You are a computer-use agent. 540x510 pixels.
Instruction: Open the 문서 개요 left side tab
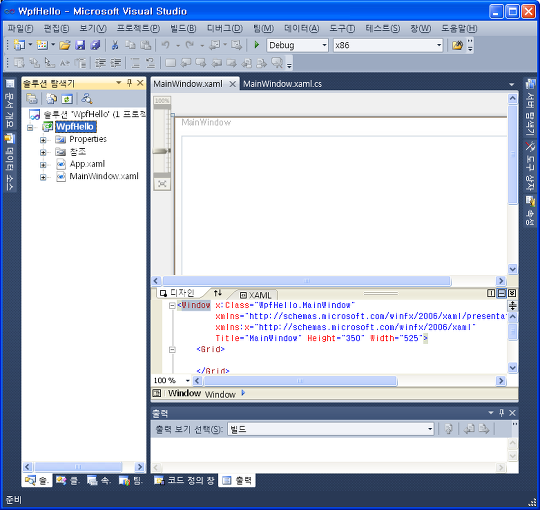(10, 103)
